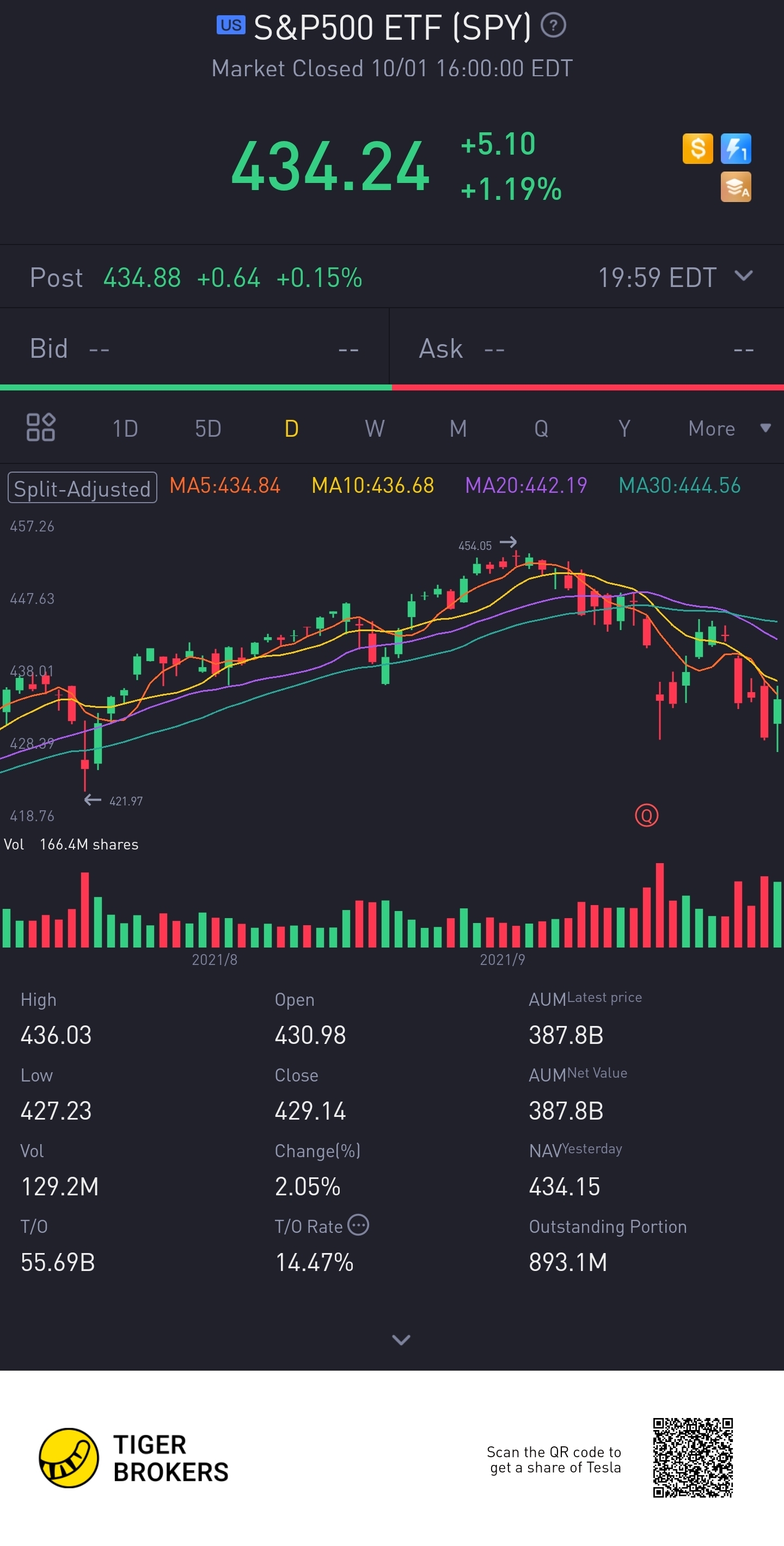Viewport: 784px width, 1546px height.
Task: Tap the Low value 427.23
Action: [56, 1111]
